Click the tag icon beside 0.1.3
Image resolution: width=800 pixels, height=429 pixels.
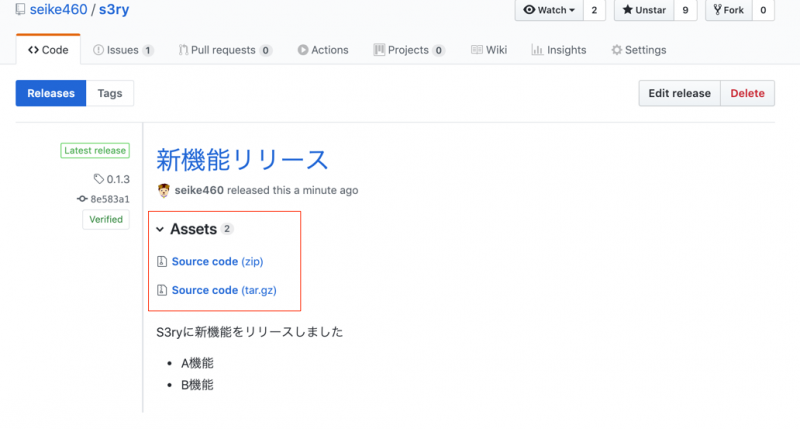98,179
